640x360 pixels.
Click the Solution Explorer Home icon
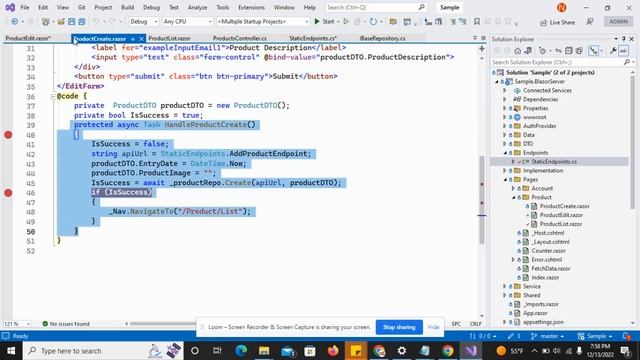click(518, 51)
